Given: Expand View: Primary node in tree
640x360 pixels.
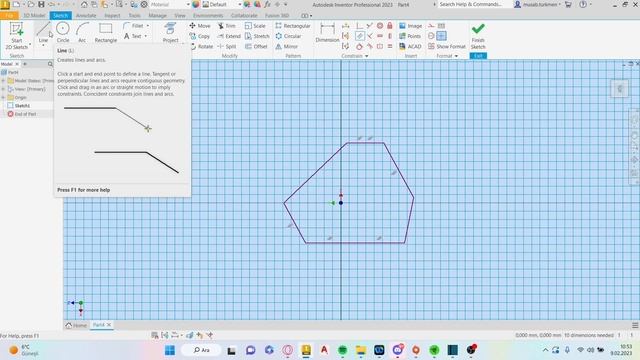Looking at the screenshot, I should point(3,89).
